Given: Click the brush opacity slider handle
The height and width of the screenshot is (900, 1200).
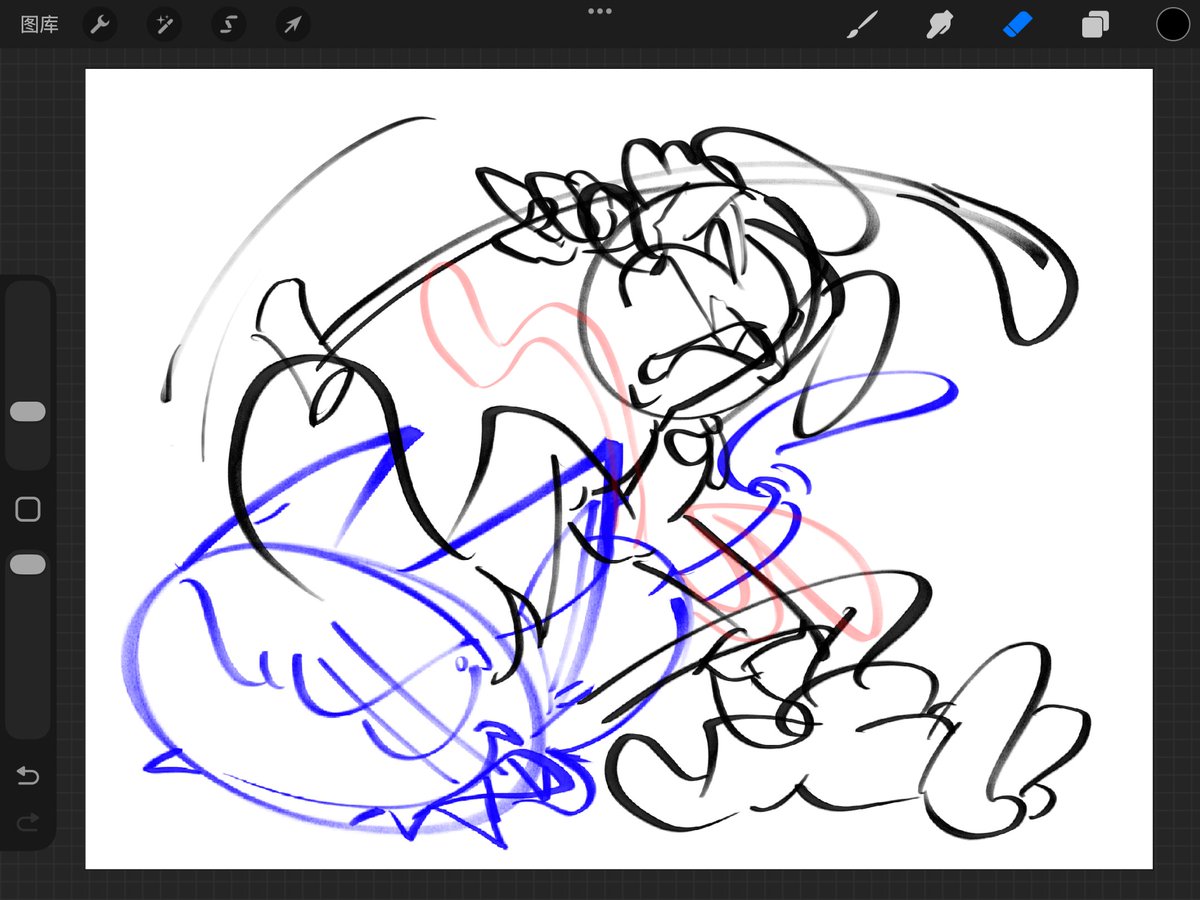Looking at the screenshot, I should pos(28,565).
